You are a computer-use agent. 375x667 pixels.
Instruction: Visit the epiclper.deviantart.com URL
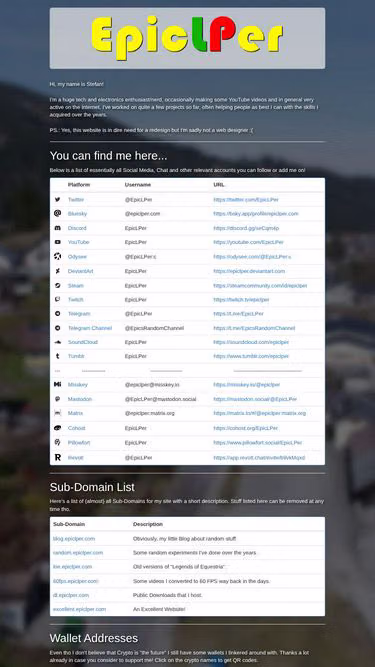249,271
